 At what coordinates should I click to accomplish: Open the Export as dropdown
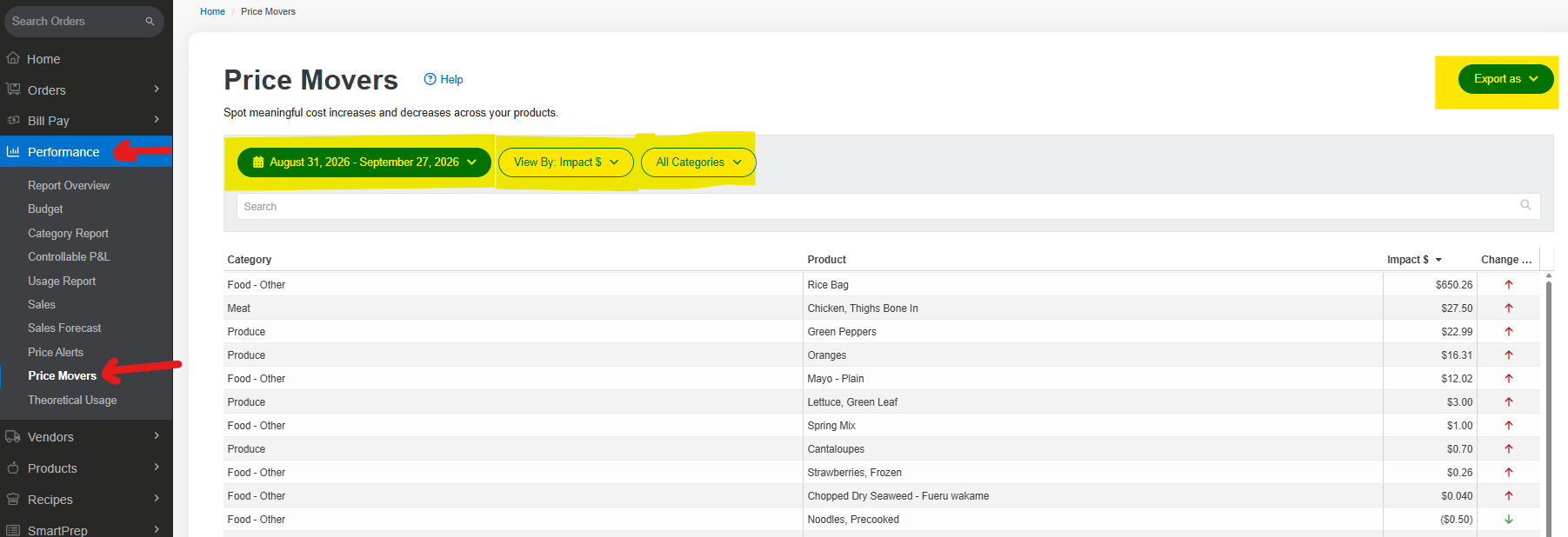[x=1505, y=79]
